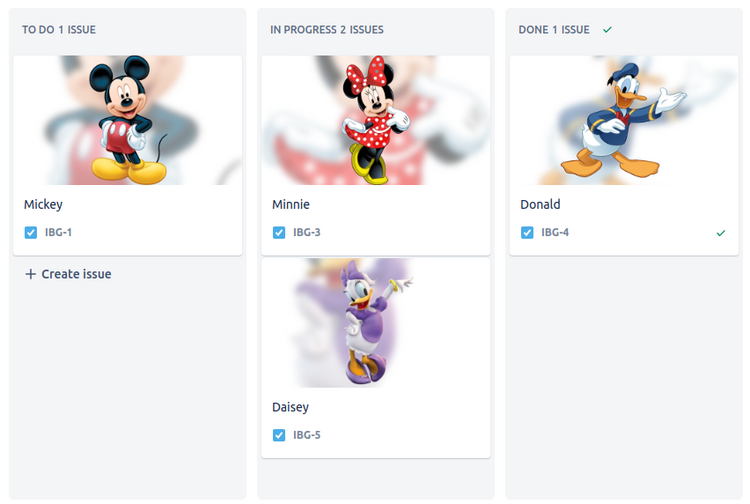Click the plus icon next to Create issue

[31, 274]
